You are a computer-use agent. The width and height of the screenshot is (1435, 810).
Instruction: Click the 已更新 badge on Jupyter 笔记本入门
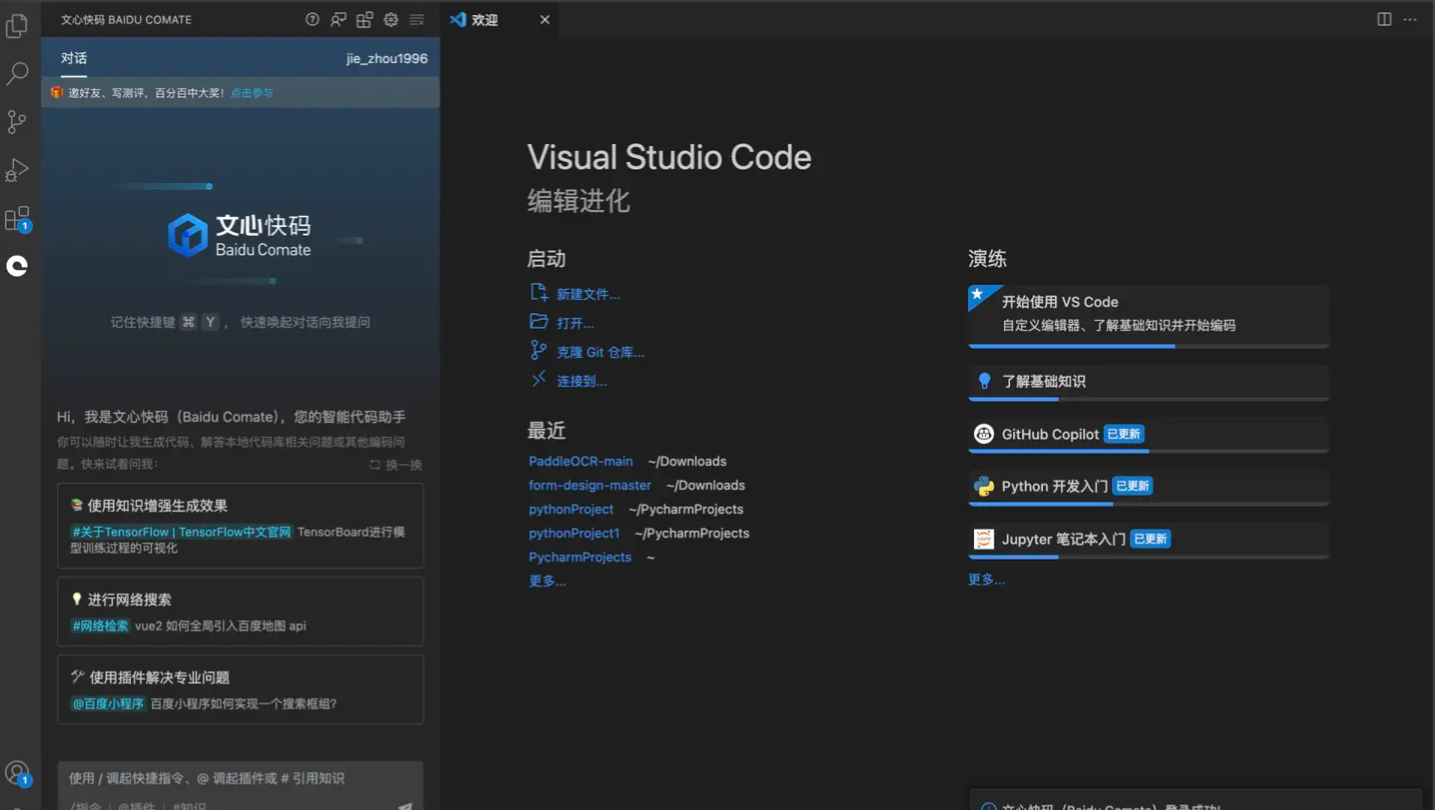(1150, 539)
